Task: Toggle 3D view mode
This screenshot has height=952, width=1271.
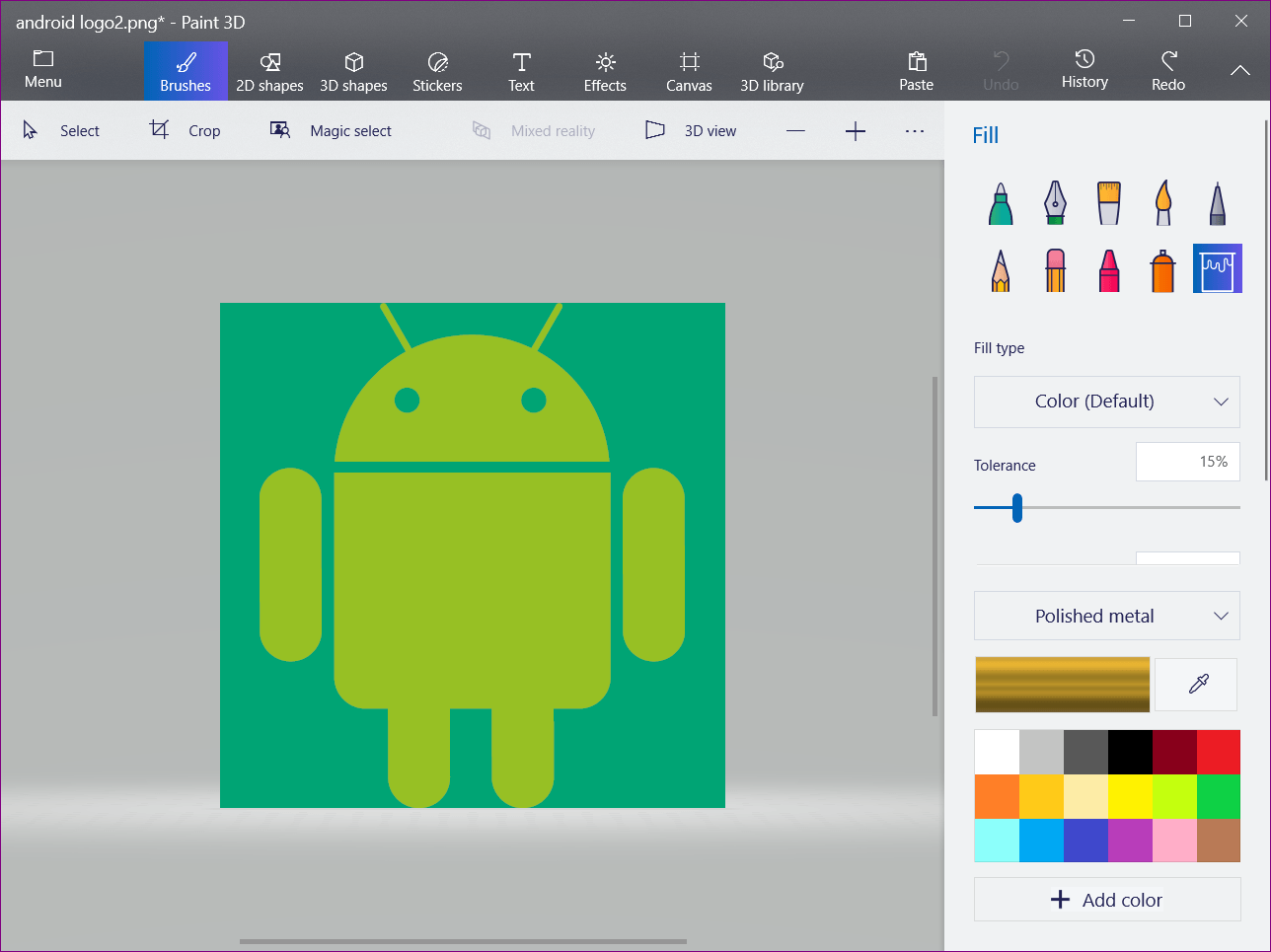Action: (x=691, y=131)
